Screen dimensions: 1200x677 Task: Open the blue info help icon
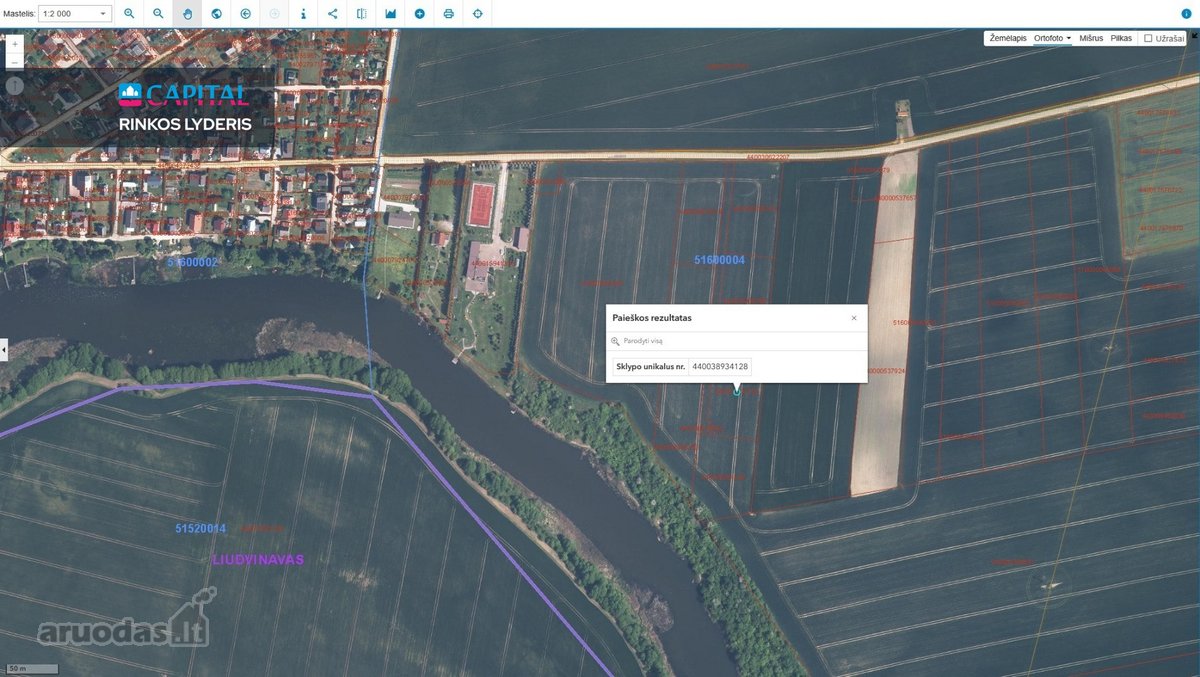pos(1186,14)
